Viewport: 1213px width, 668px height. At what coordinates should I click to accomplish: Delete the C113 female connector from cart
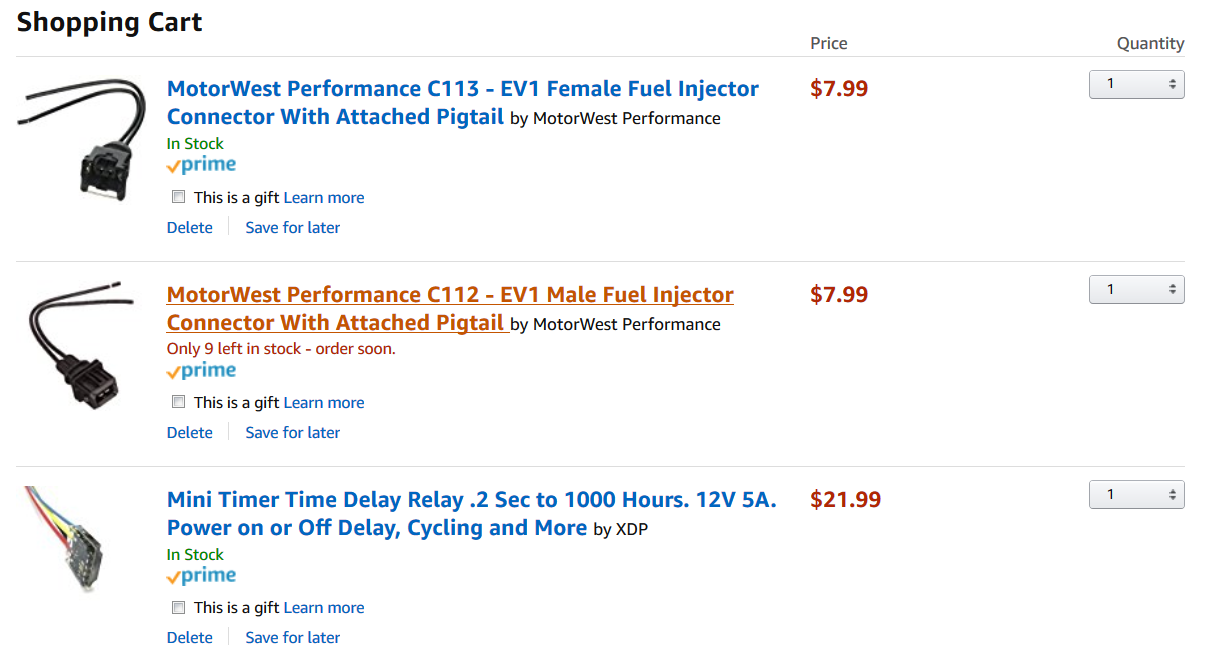click(x=190, y=228)
